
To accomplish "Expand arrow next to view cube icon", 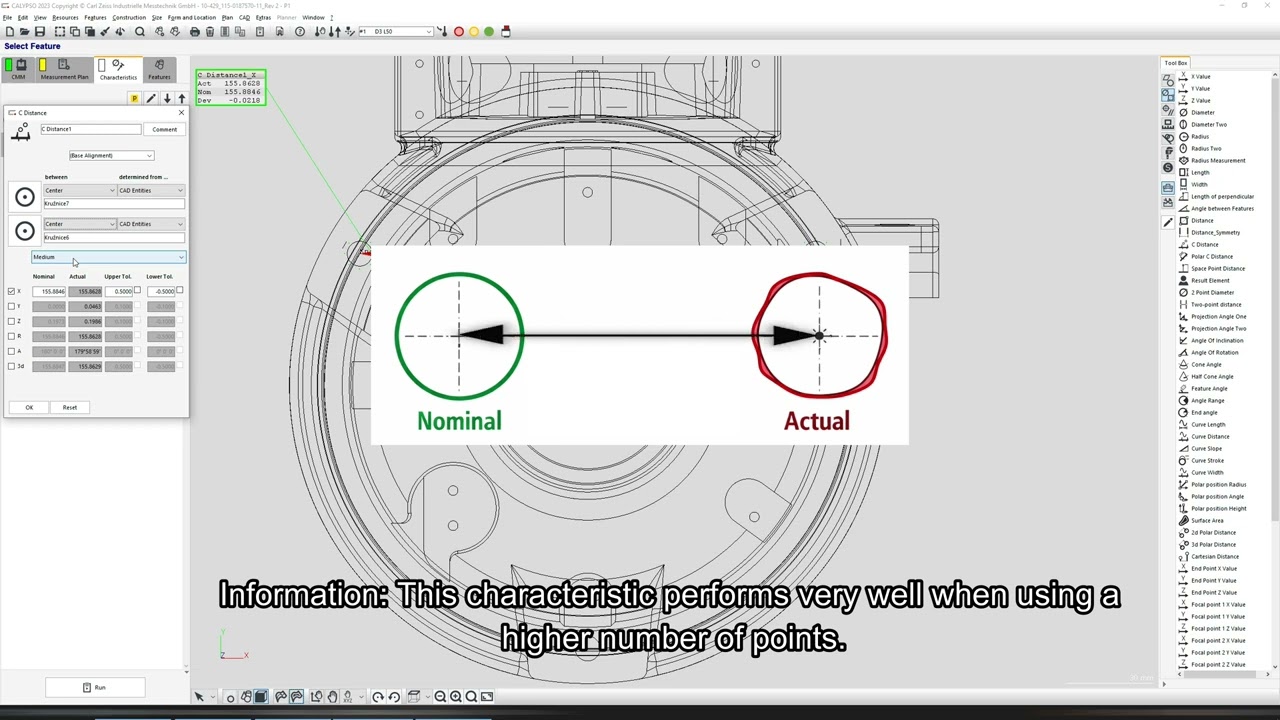I will [x=428, y=696].
